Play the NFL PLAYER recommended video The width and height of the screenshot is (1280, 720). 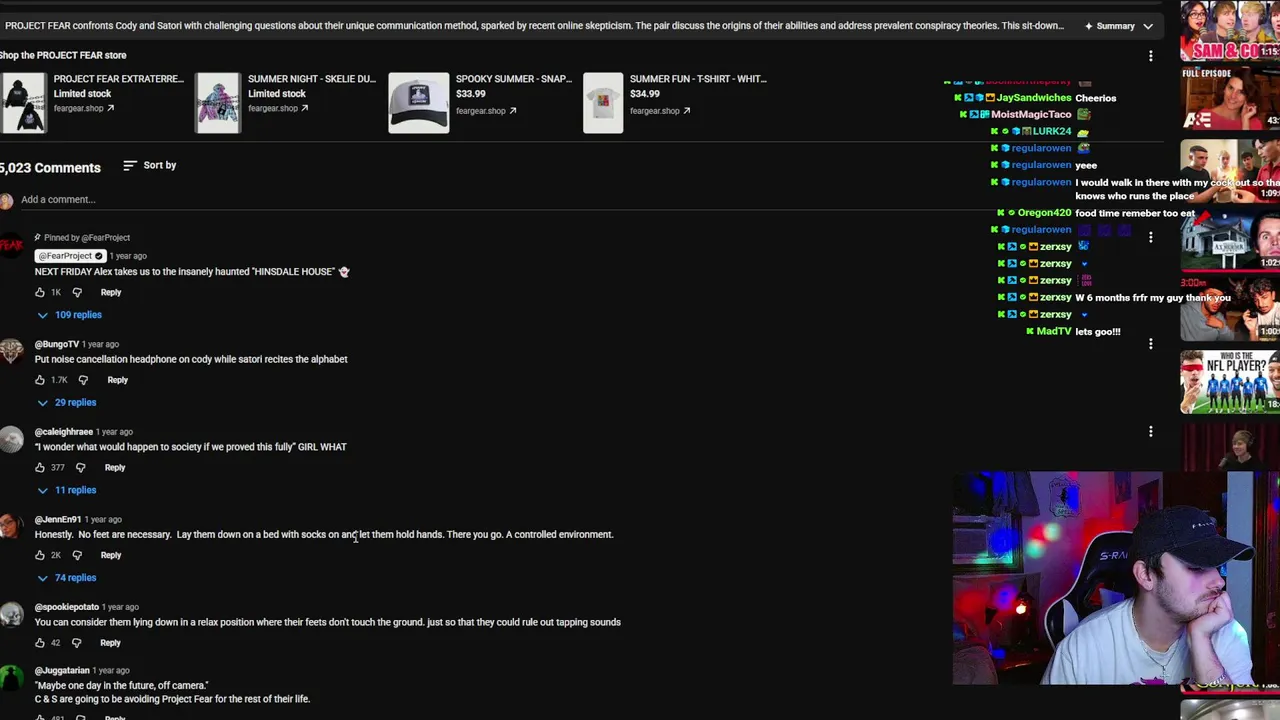point(1230,382)
